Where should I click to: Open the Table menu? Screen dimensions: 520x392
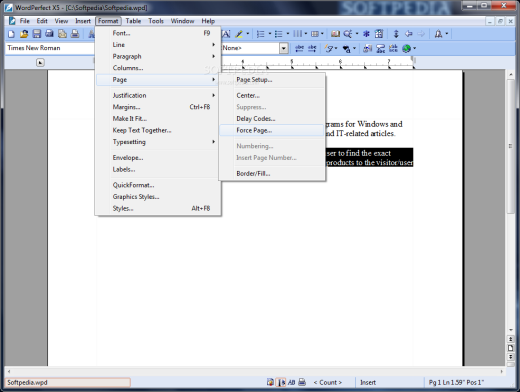pos(133,21)
